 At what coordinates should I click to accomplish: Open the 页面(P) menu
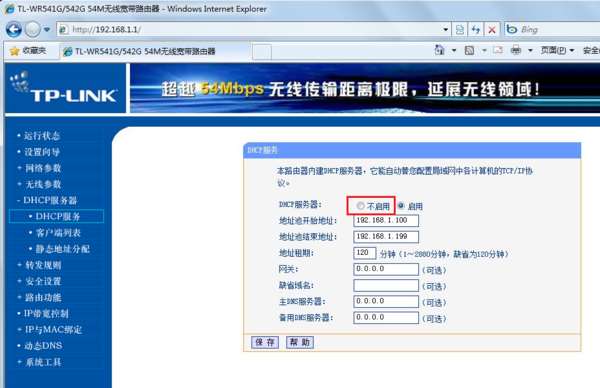click(557, 50)
